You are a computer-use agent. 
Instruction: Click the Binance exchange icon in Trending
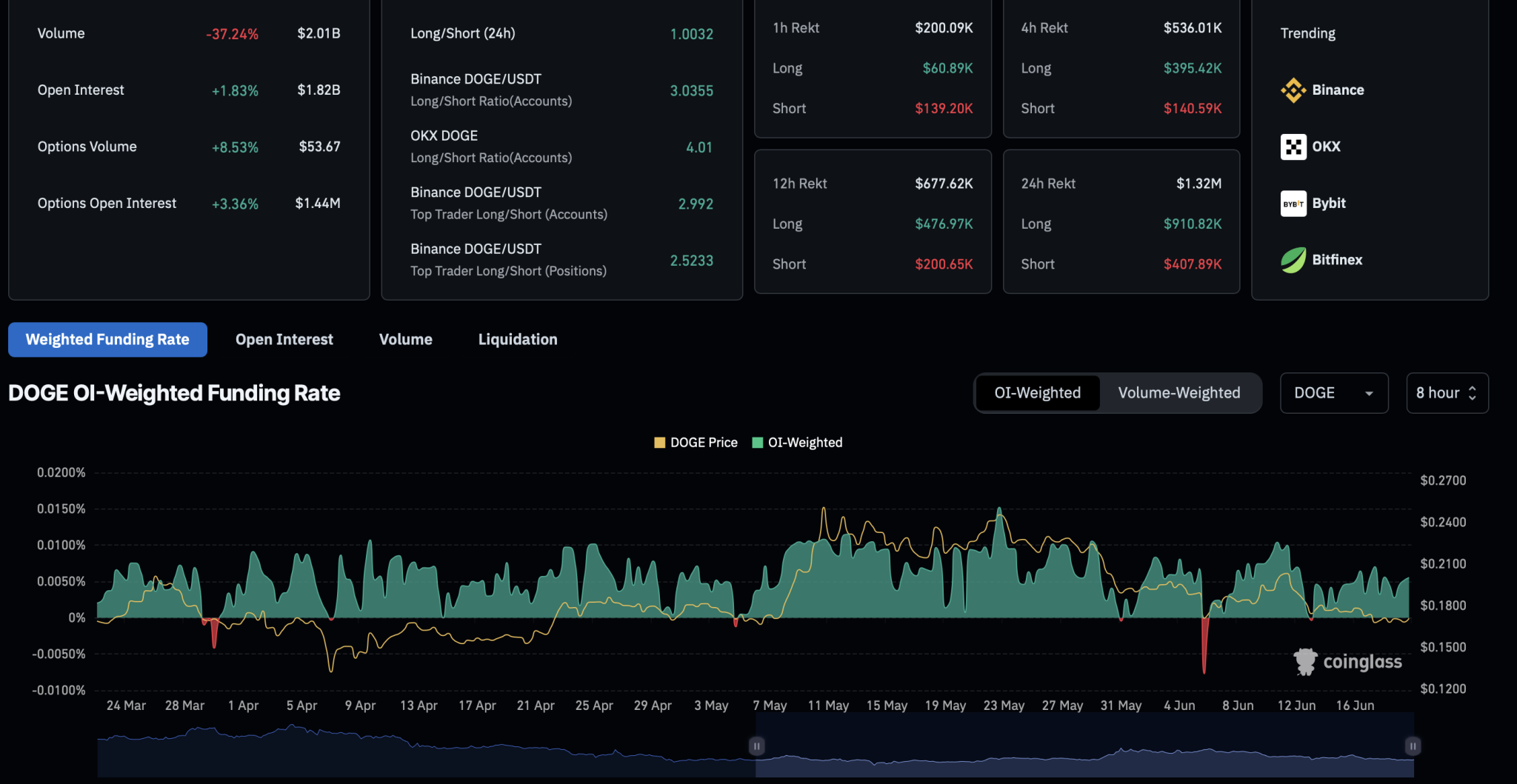tap(1293, 89)
